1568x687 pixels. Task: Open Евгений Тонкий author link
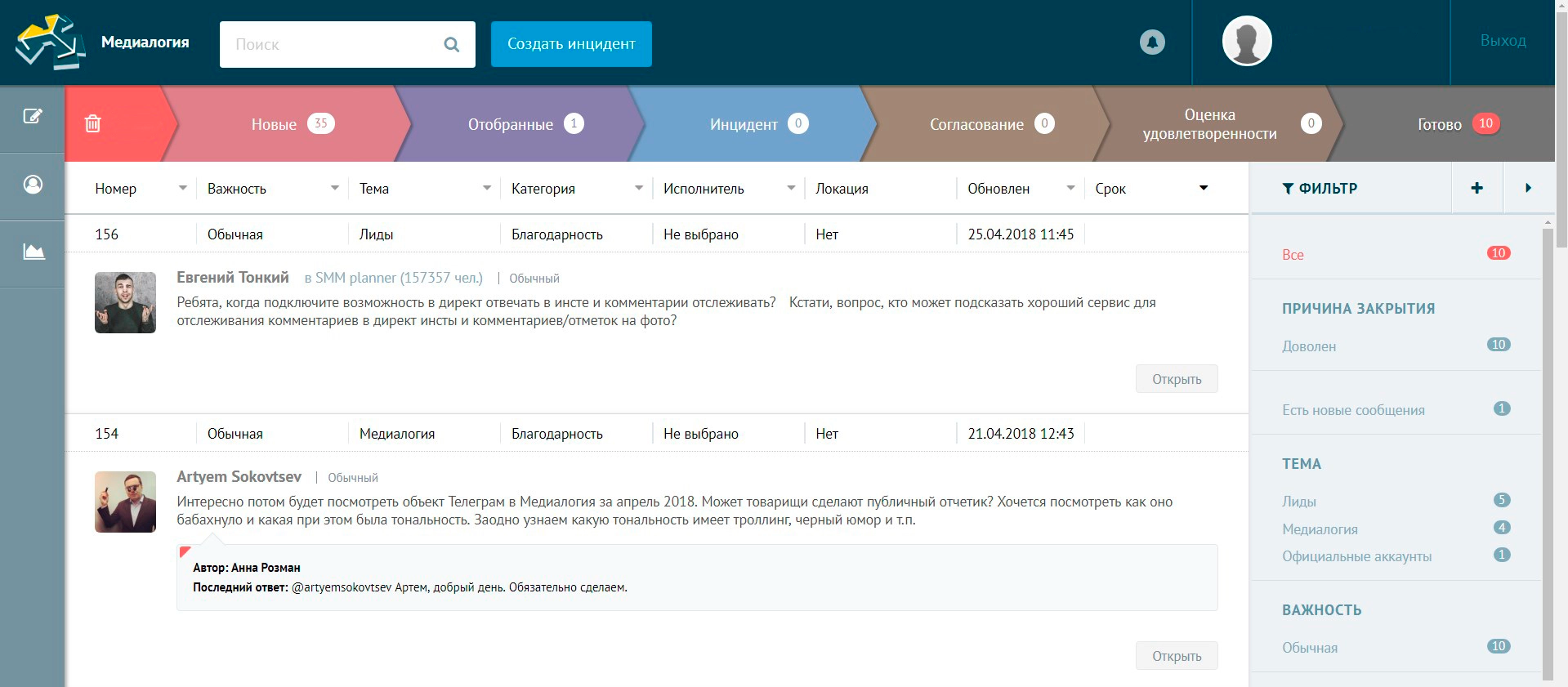pyautogui.click(x=233, y=278)
